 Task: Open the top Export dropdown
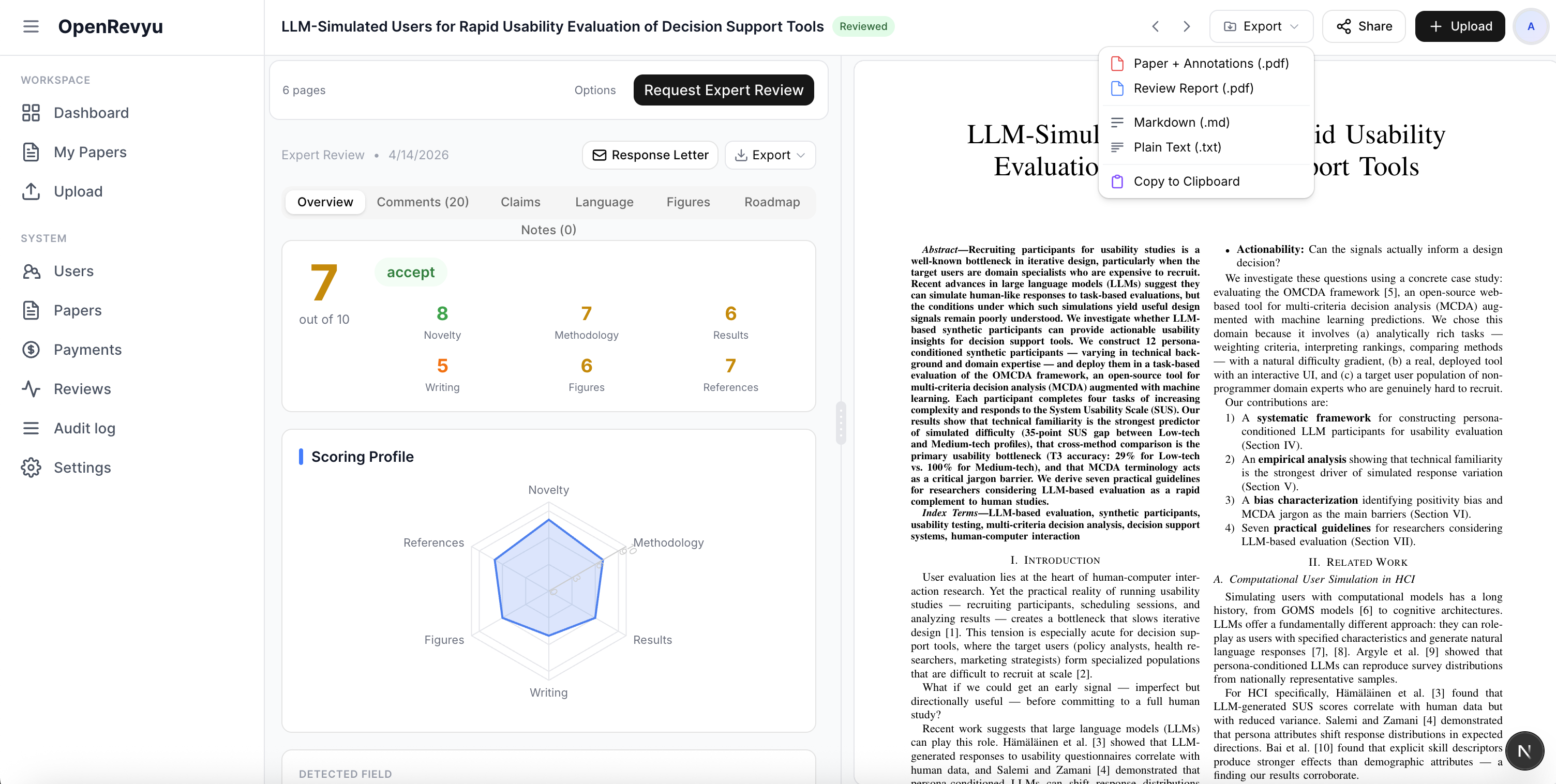[1261, 26]
